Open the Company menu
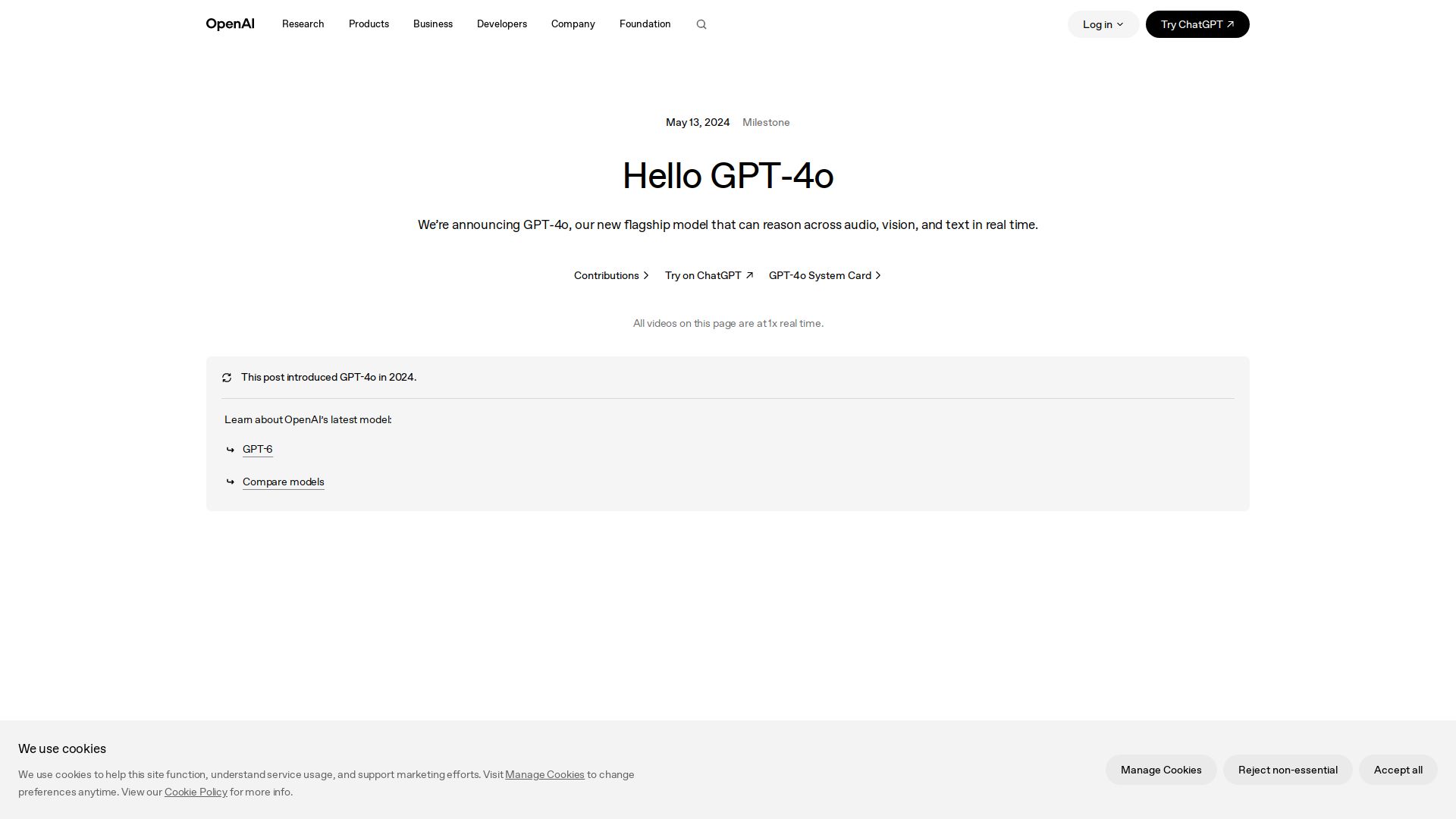The height and width of the screenshot is (819, 1456). click(573, 24)
